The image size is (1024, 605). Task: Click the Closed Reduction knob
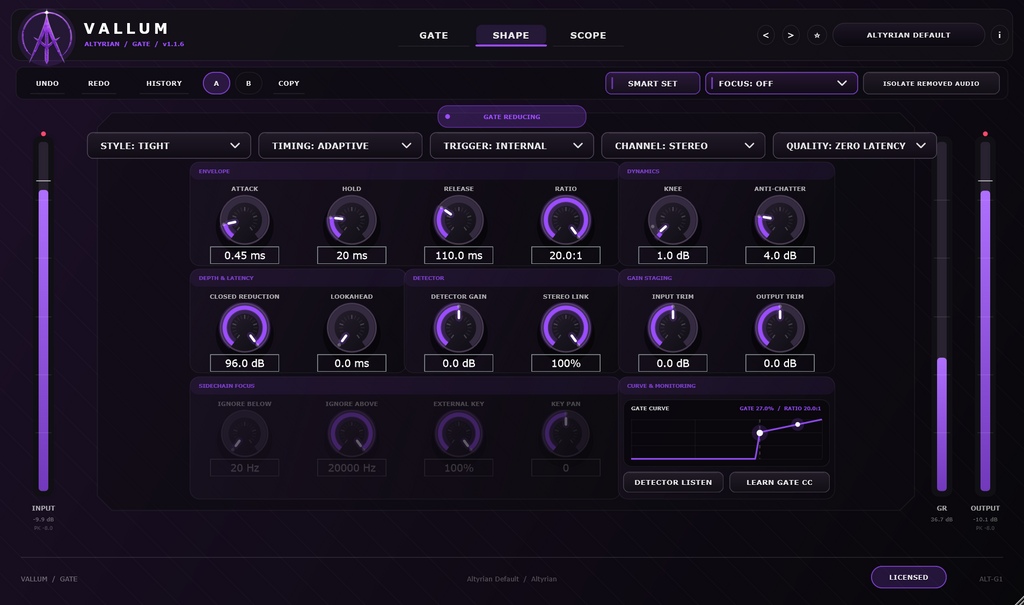(244, 328)
